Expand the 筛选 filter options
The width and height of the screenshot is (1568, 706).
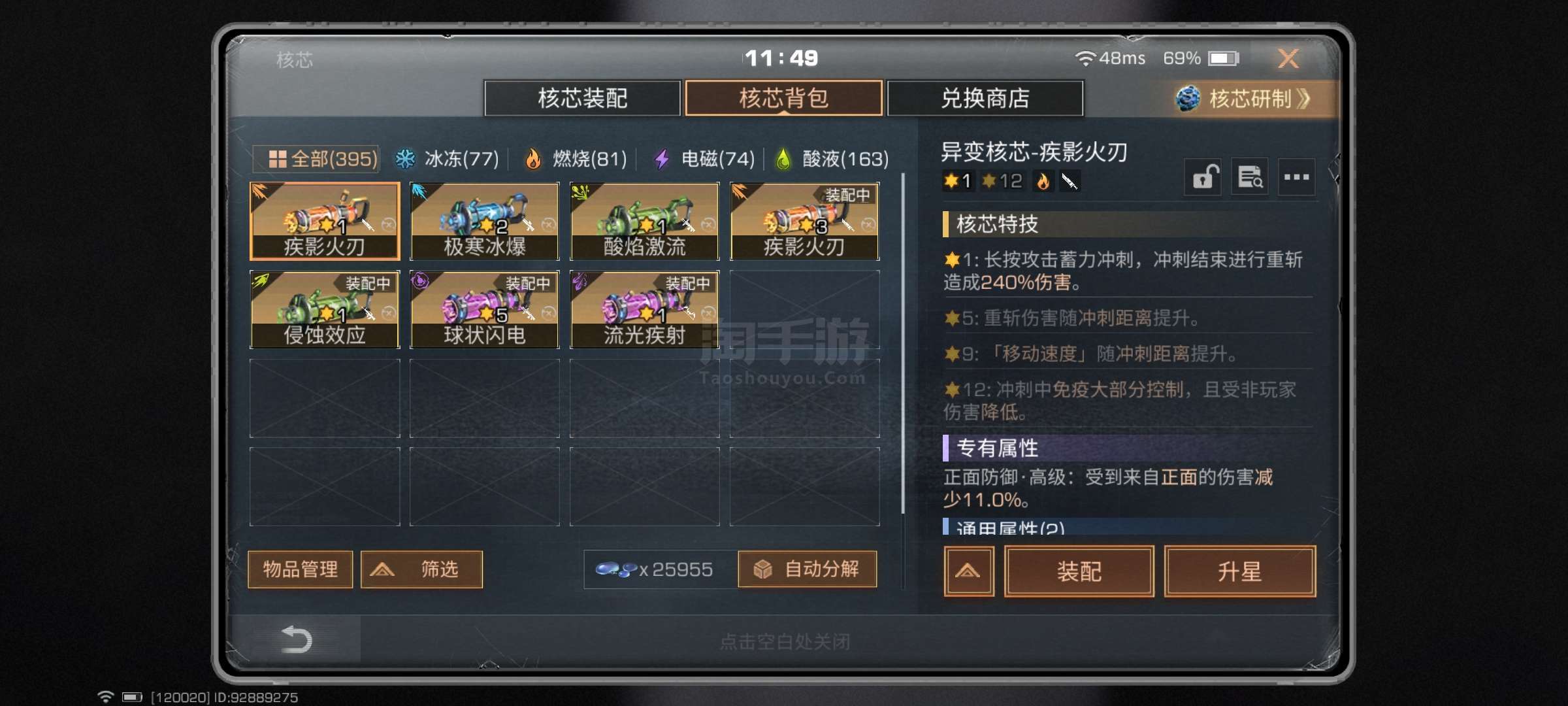pyautogui.click(x=421, y=569)
